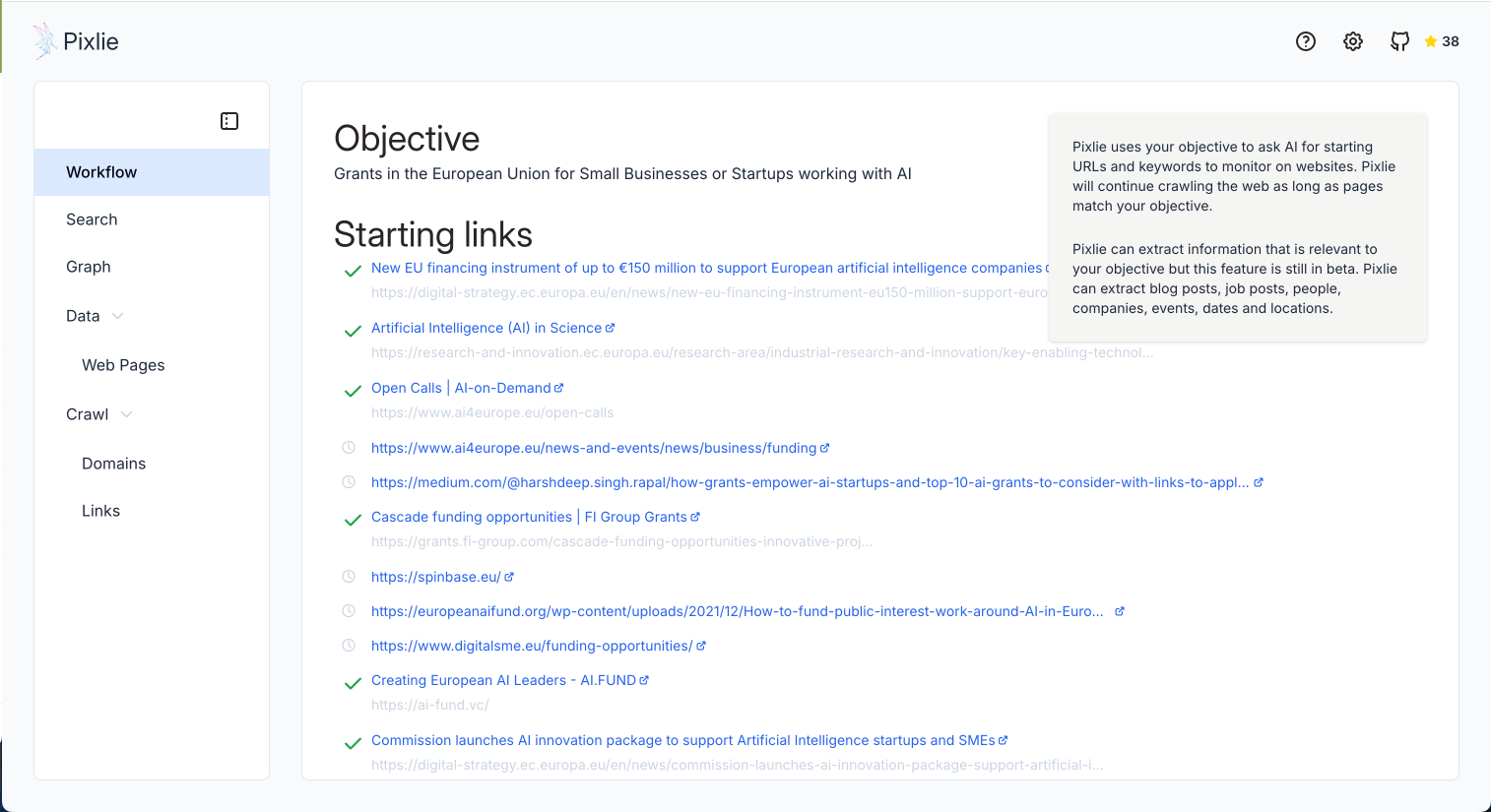This screenshot has height=812, width=1491.
Task: Click external-link icon after ai4europe funding URL
Action: (825, 448)
